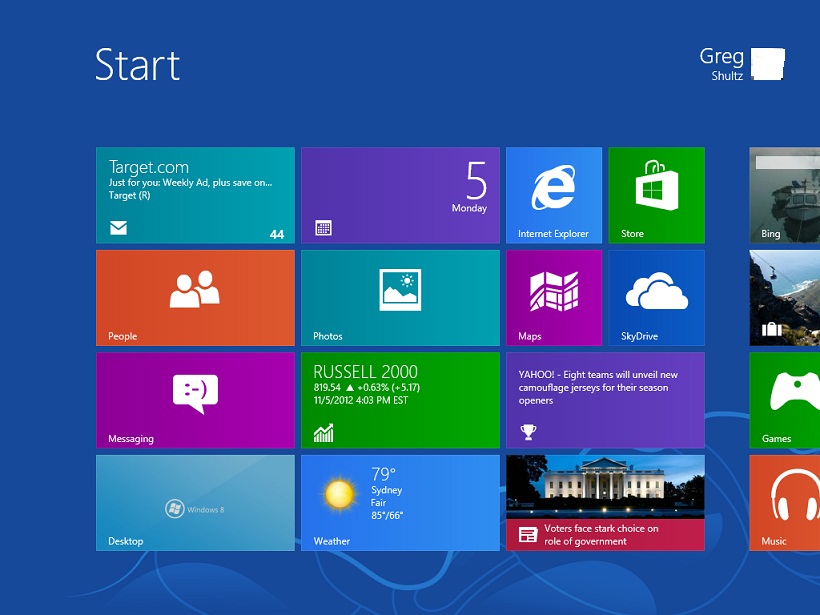Open the Weather tile for Sydney
The width and height of the screenshot is (820, 615).
point(400,503)
